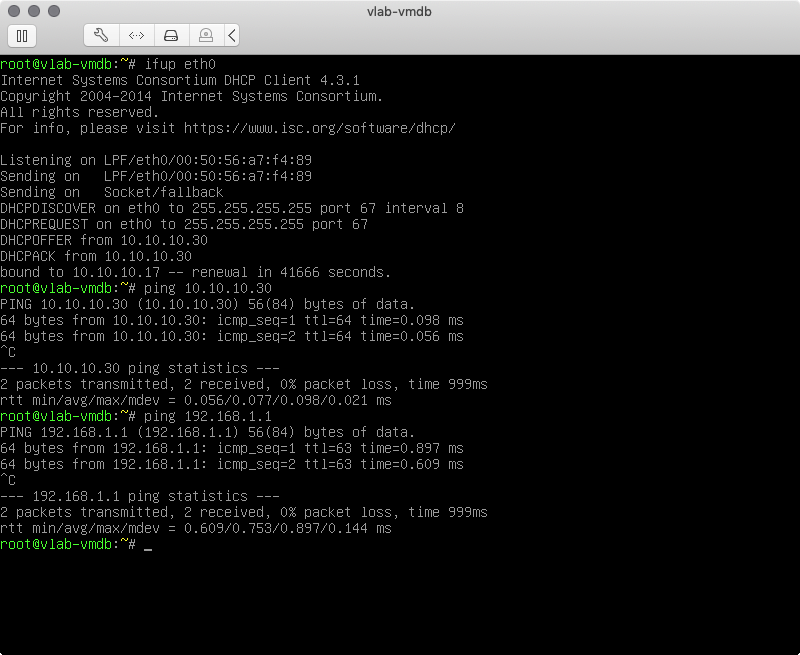Maximize the vlab-vmdb window

pos(53,11)
